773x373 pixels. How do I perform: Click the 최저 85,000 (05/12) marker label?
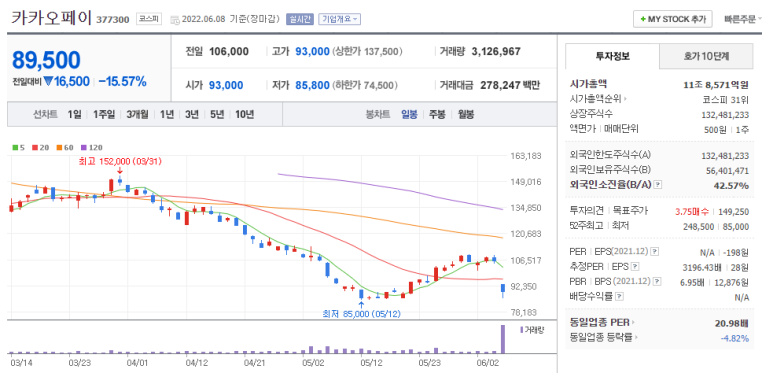click(361, 314)
